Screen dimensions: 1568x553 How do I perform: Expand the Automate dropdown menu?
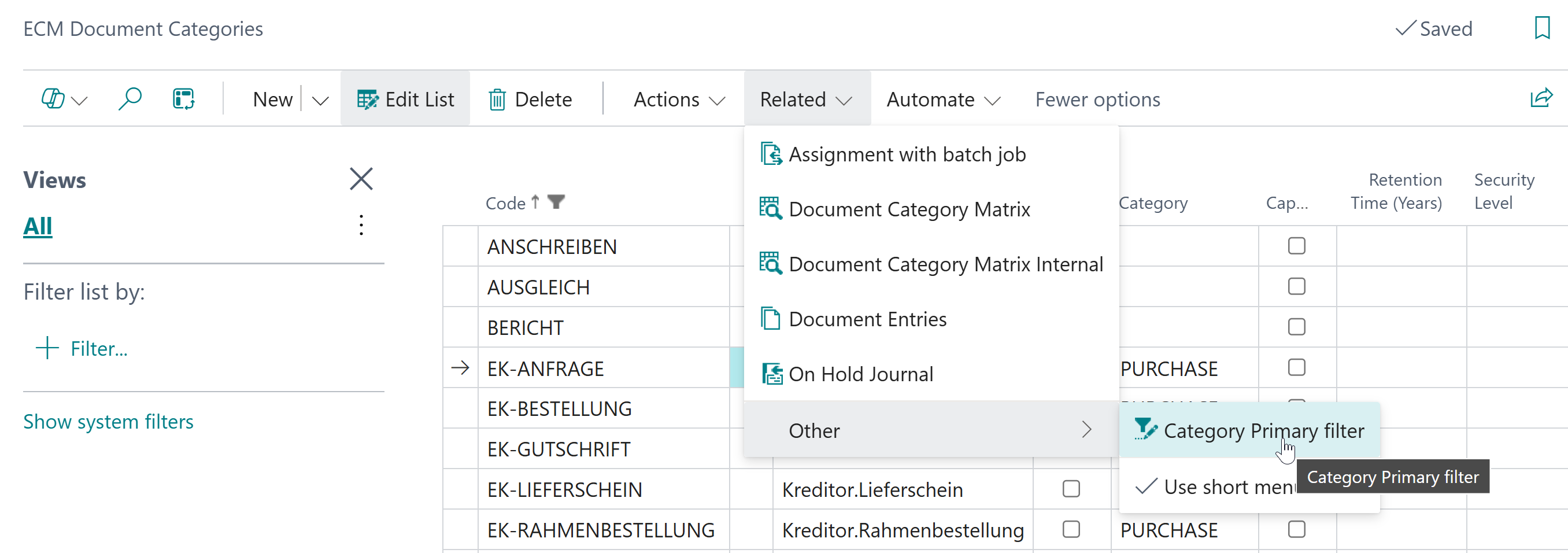942,99
